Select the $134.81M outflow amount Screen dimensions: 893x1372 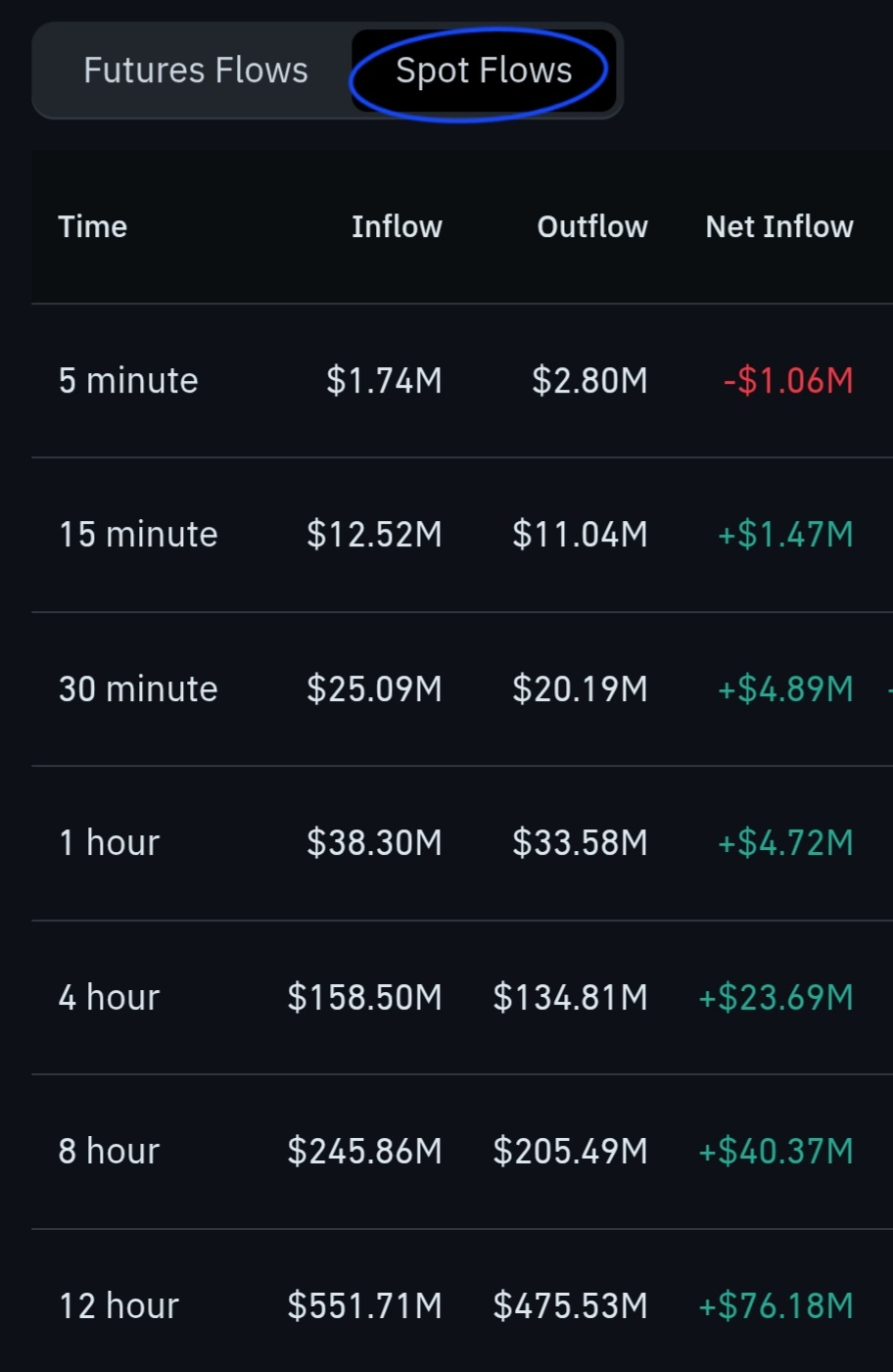570,997
